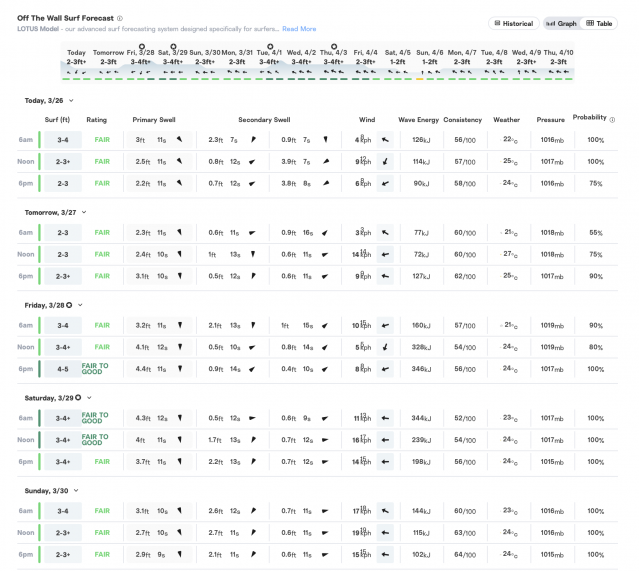Collapse the Today, 3/26 section chevron
The height and width of the screenshot is (571, 639).
coord(71,100)
